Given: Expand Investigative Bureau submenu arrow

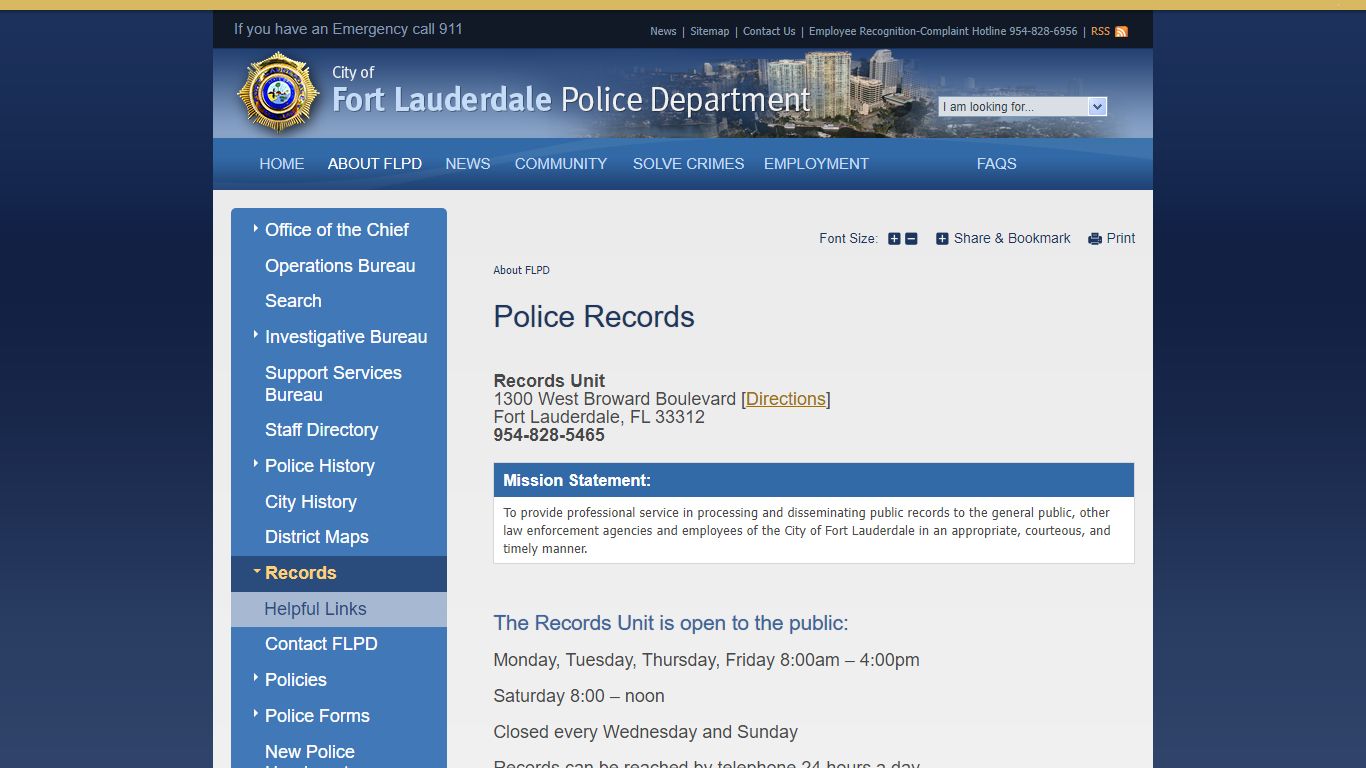Looking at the screenshot, I should [256, 335].
